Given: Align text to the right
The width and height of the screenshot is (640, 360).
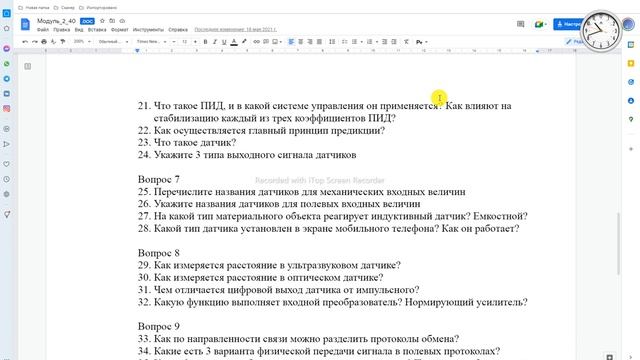Looking at the screenshot, I should pos(310,42).
